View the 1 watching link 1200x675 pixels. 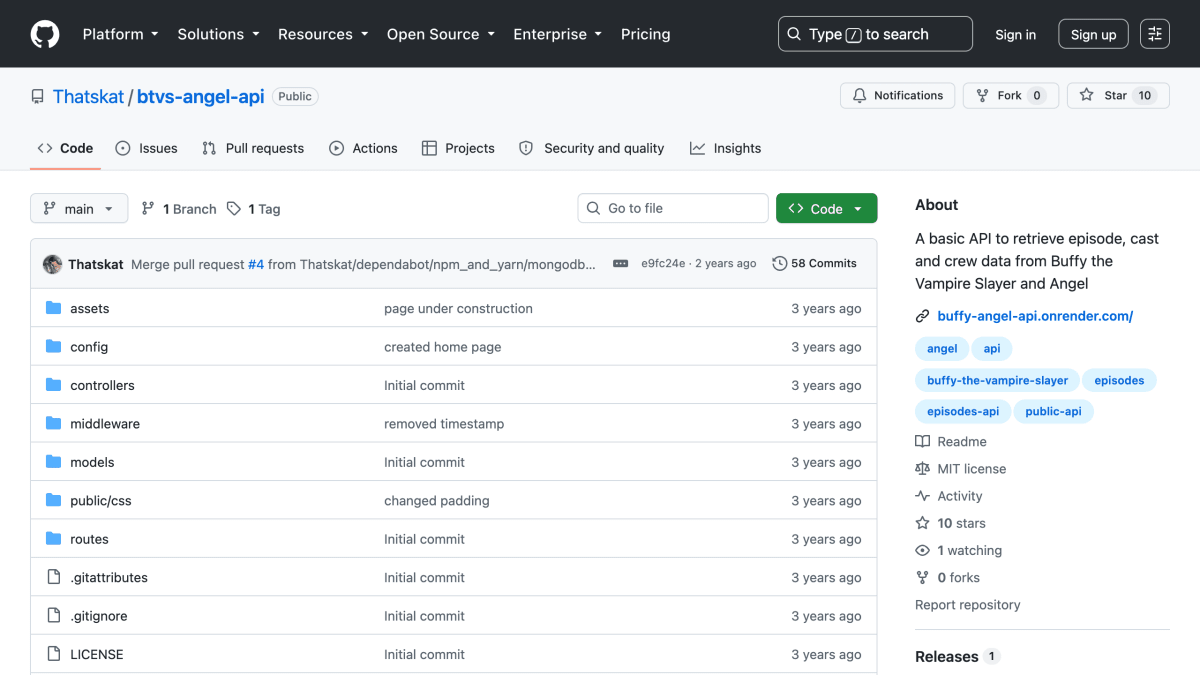coord(959,551)
